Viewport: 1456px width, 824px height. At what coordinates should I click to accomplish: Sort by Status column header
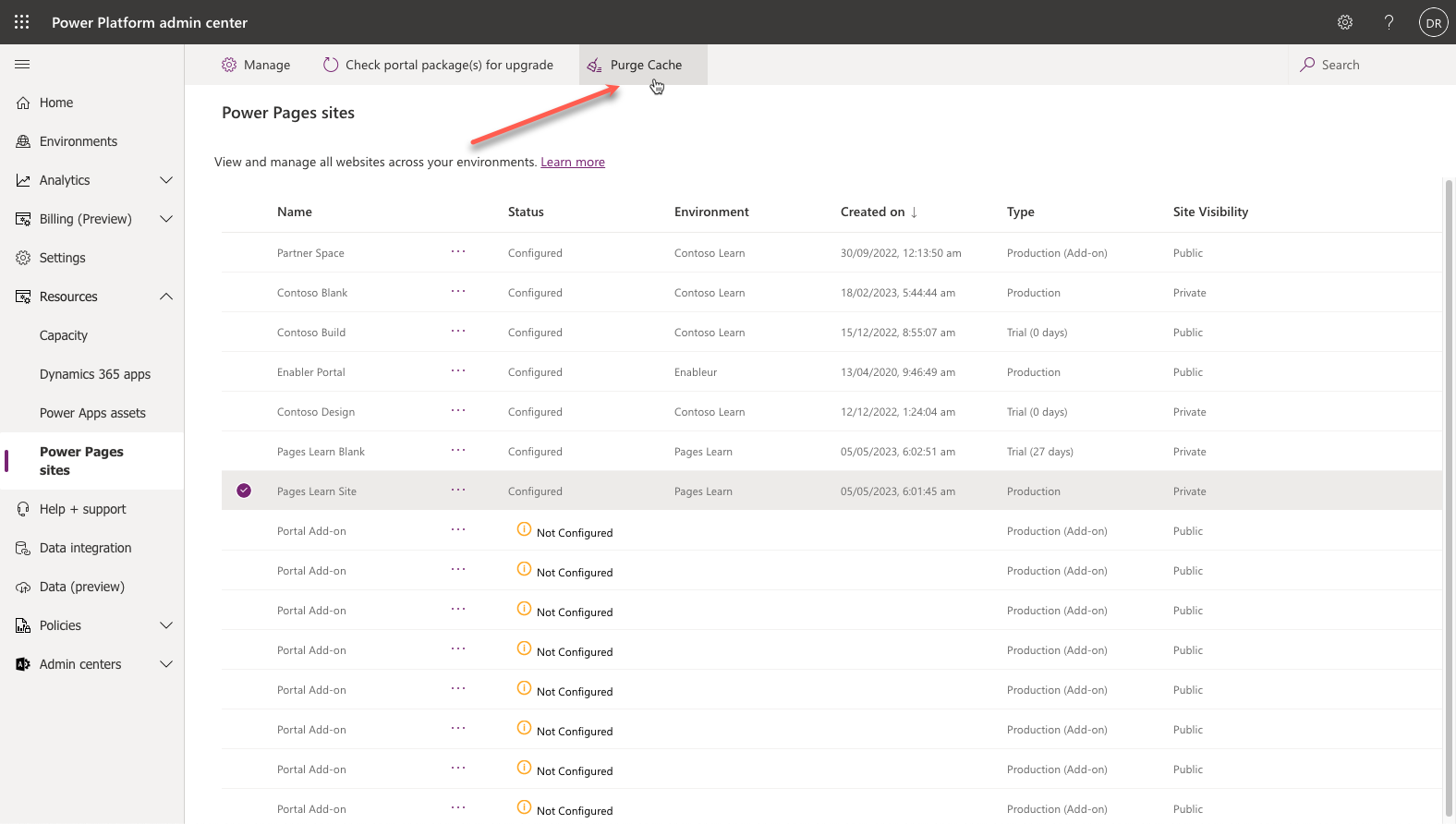coord(526,212)
